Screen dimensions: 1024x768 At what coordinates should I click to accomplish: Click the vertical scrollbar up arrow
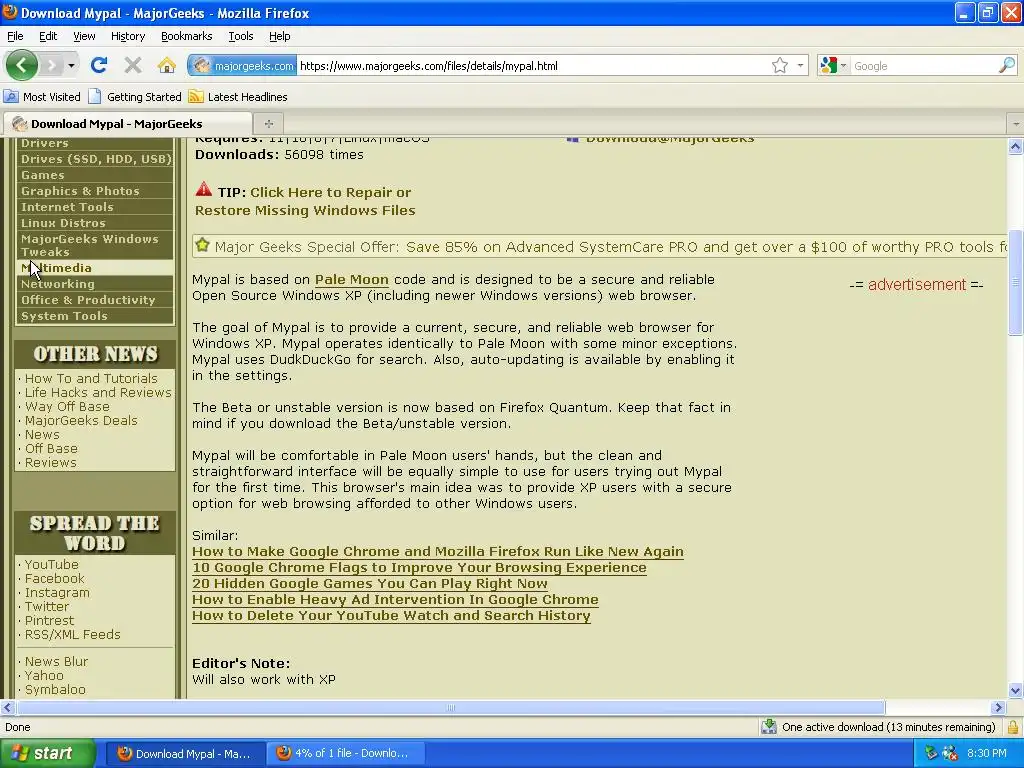tap(1015, 146)
